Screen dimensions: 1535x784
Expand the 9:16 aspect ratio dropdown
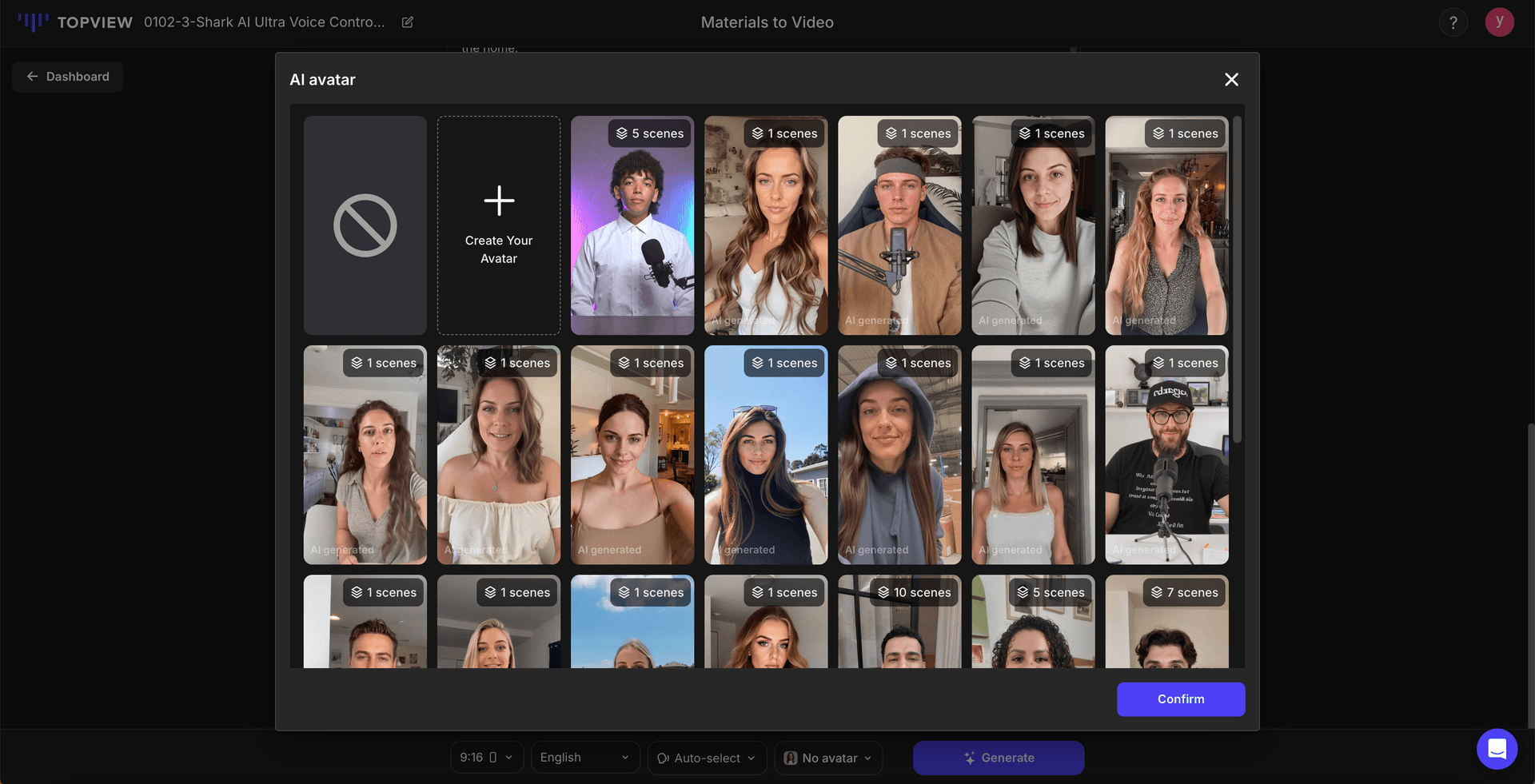pyautogui.click(x=487, y=758)
